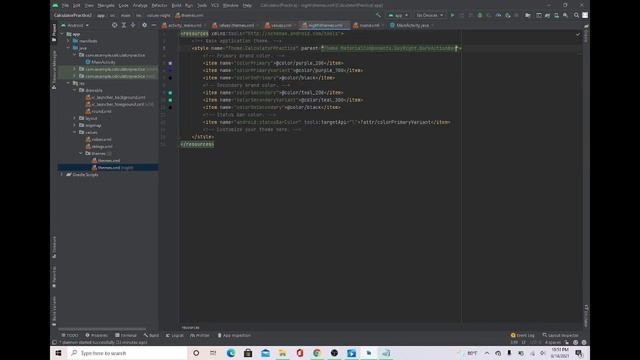The width and height of the screenshot is (640, 360).
Task: Click the teal colorSecondary gutter swatch
Action: click(x=170, y=93)
